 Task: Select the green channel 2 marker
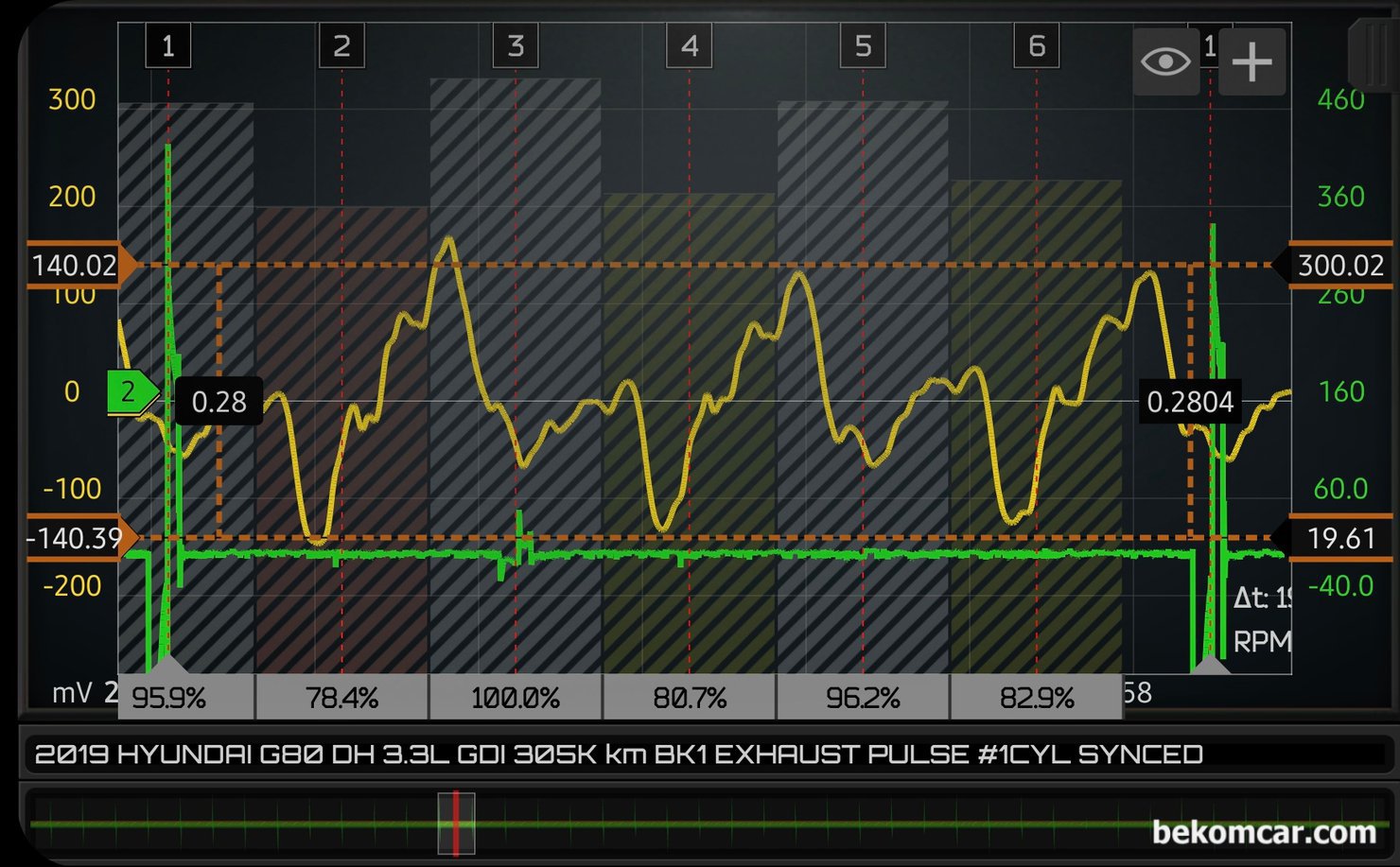click(x=130, y=391)
